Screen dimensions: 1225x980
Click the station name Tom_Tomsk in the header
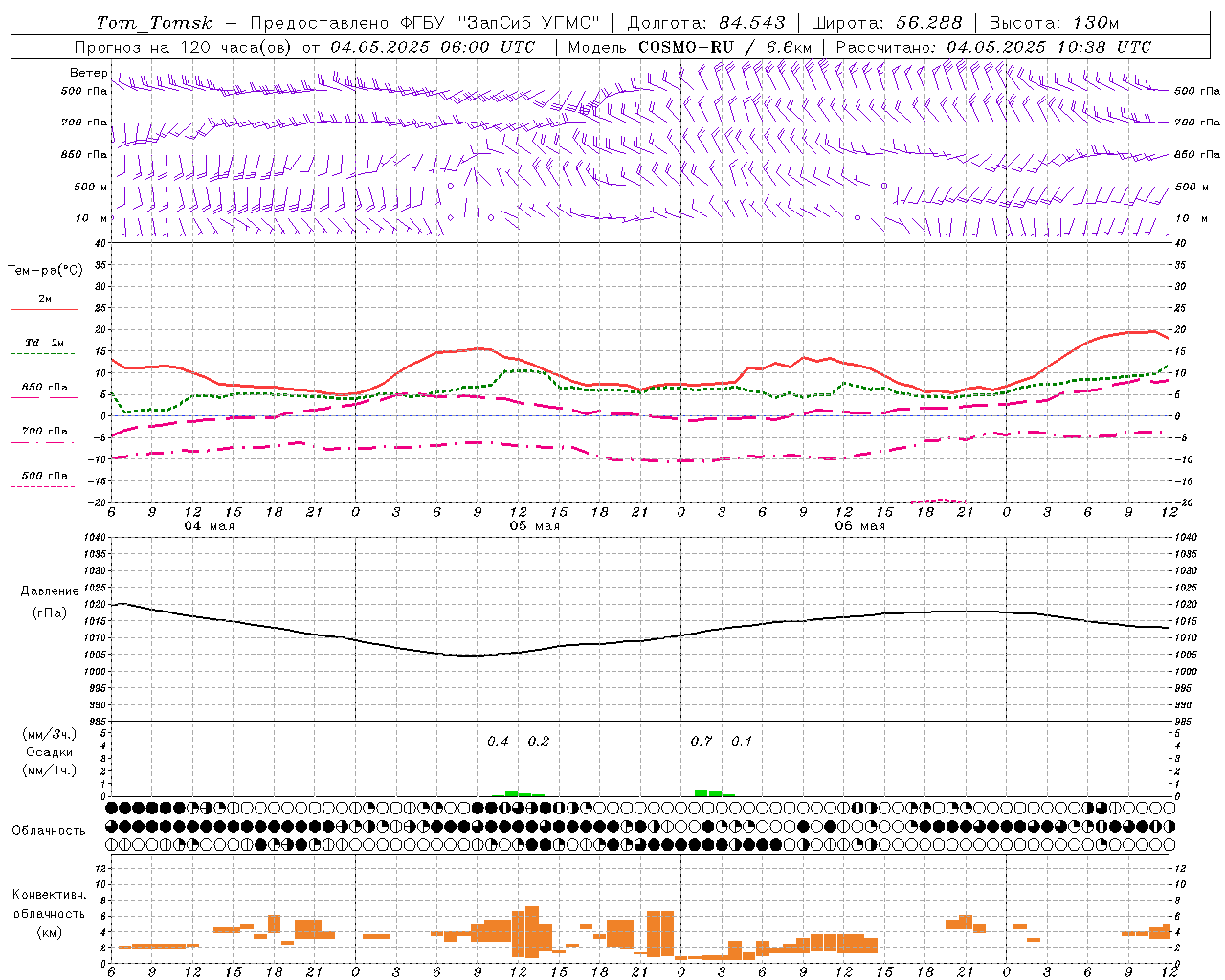tap(154, 23)
